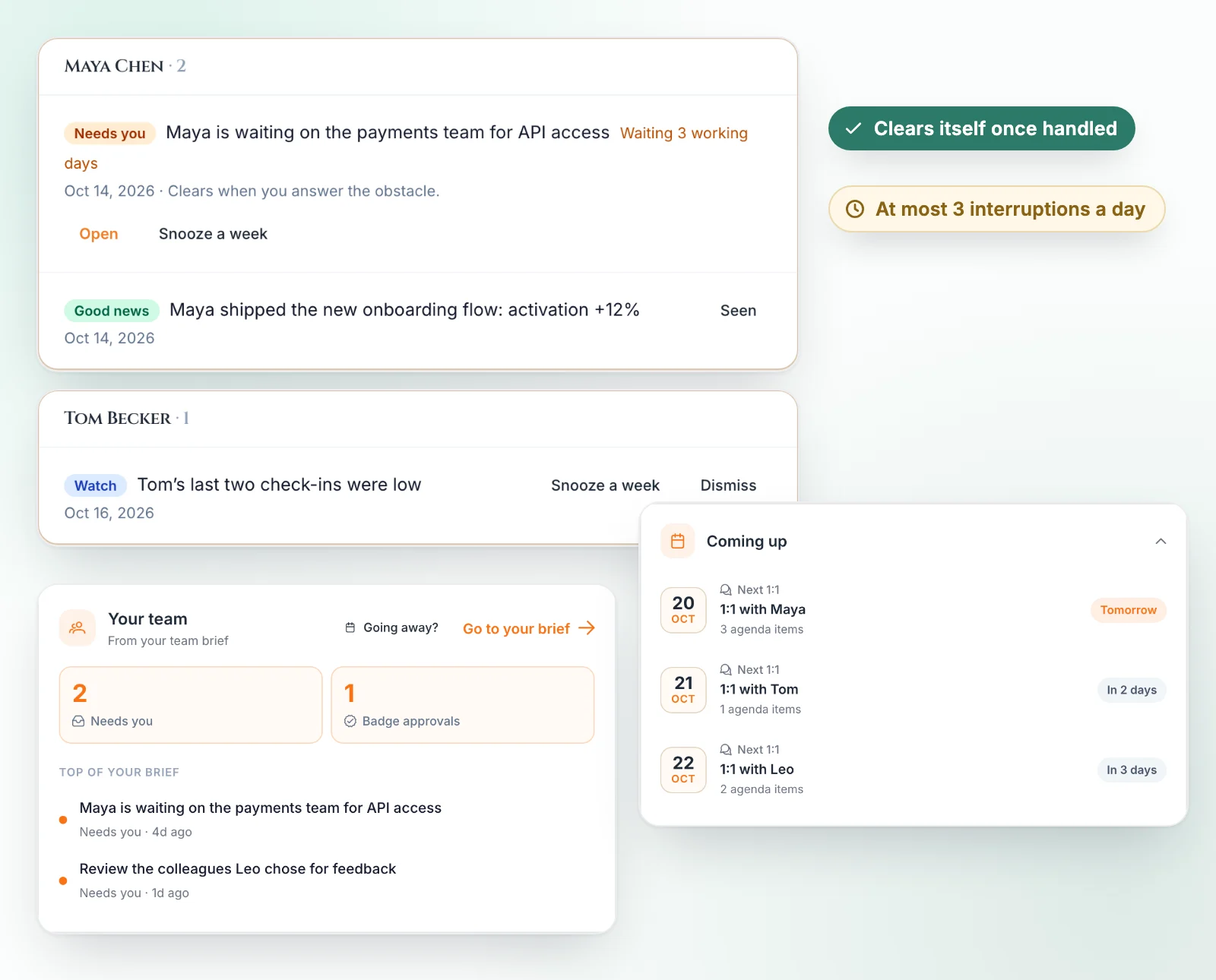Click the arrow icon after Go to your brief
Viewport: 1216px width, 980px height.
click(587, 628)
